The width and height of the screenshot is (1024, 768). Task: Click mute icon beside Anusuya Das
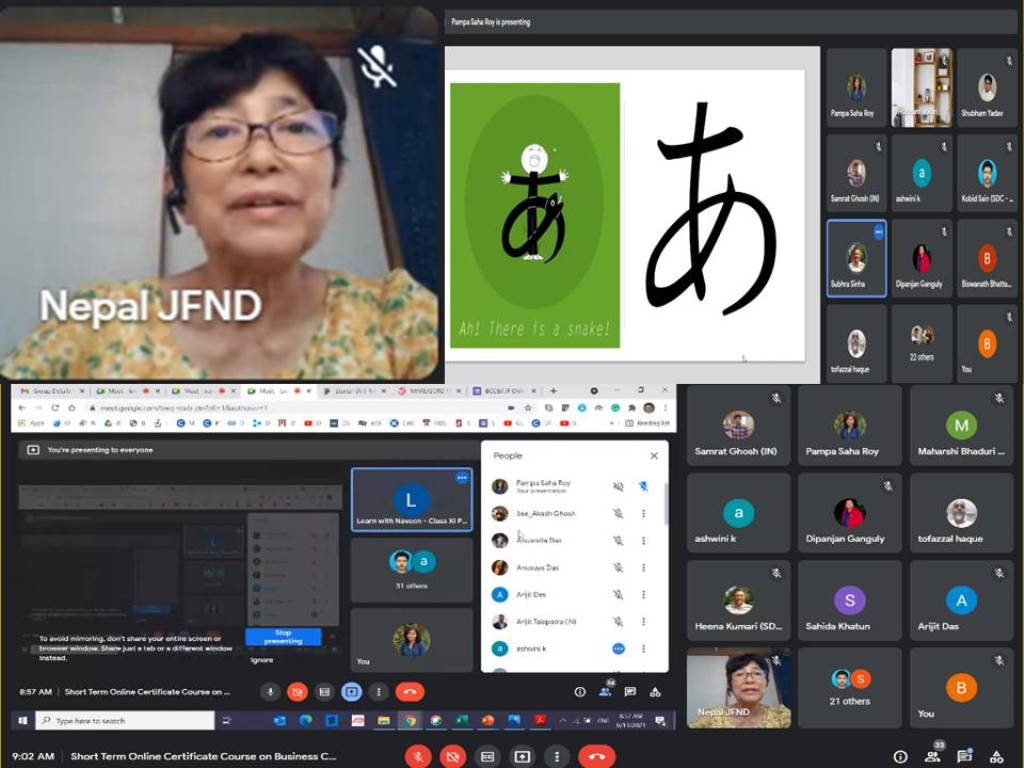pos(618,568)
